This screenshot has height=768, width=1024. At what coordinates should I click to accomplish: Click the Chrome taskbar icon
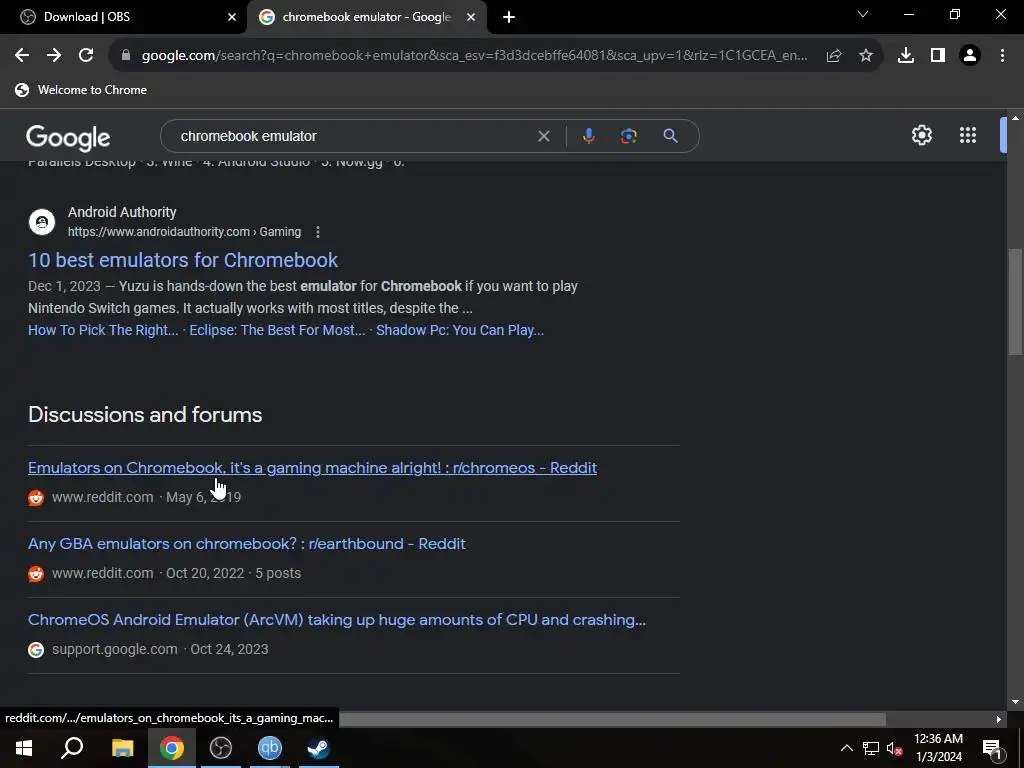172,748
